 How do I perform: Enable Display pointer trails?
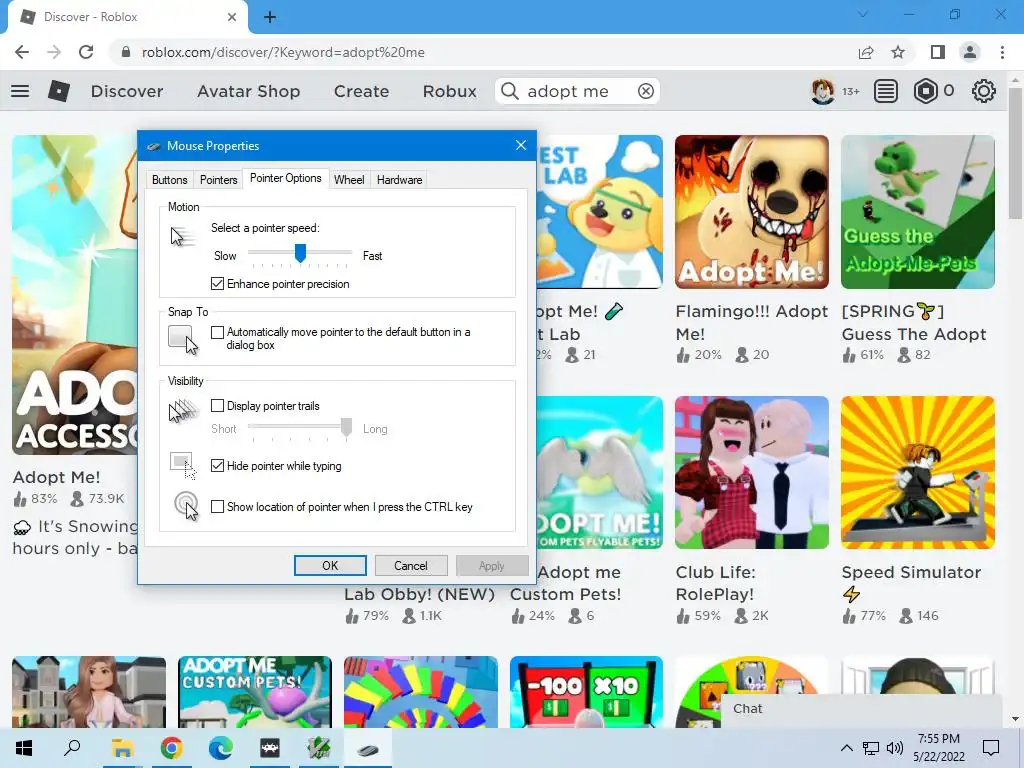point(217,406)
